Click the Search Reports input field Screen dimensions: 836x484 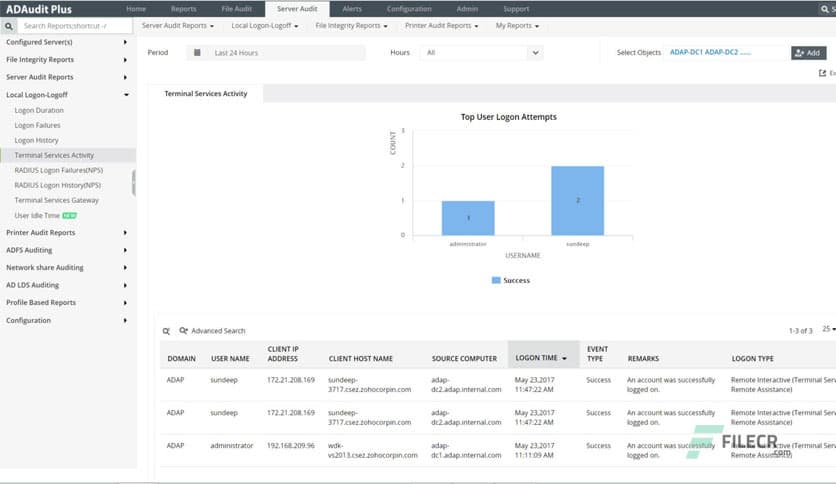pyautogui.click(x=75, y=26)
